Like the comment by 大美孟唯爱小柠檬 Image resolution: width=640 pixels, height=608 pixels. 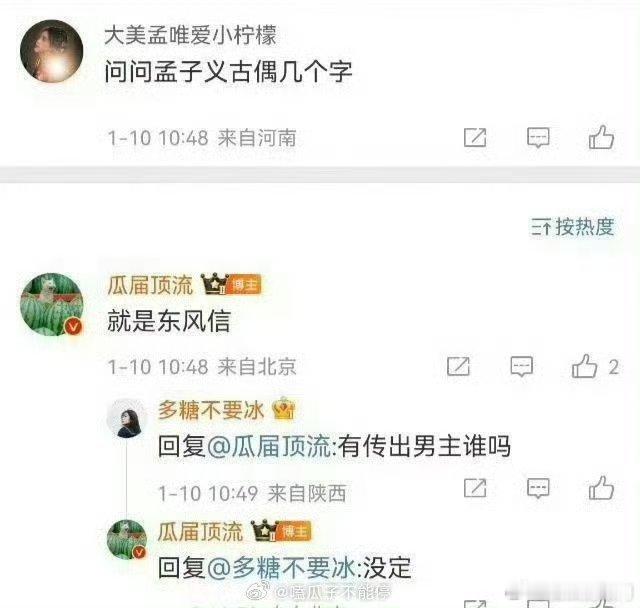(601, 137)
